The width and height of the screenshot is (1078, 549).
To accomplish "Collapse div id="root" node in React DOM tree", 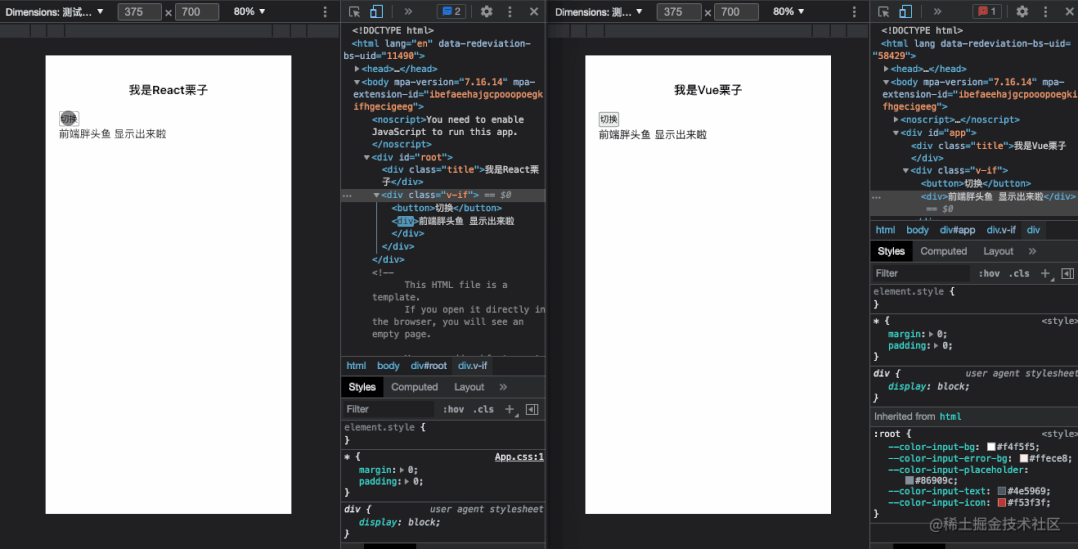I will (x=366, y=157).
